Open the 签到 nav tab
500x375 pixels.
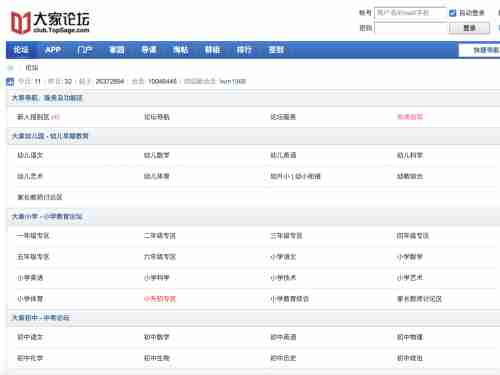tap(276, 50)
